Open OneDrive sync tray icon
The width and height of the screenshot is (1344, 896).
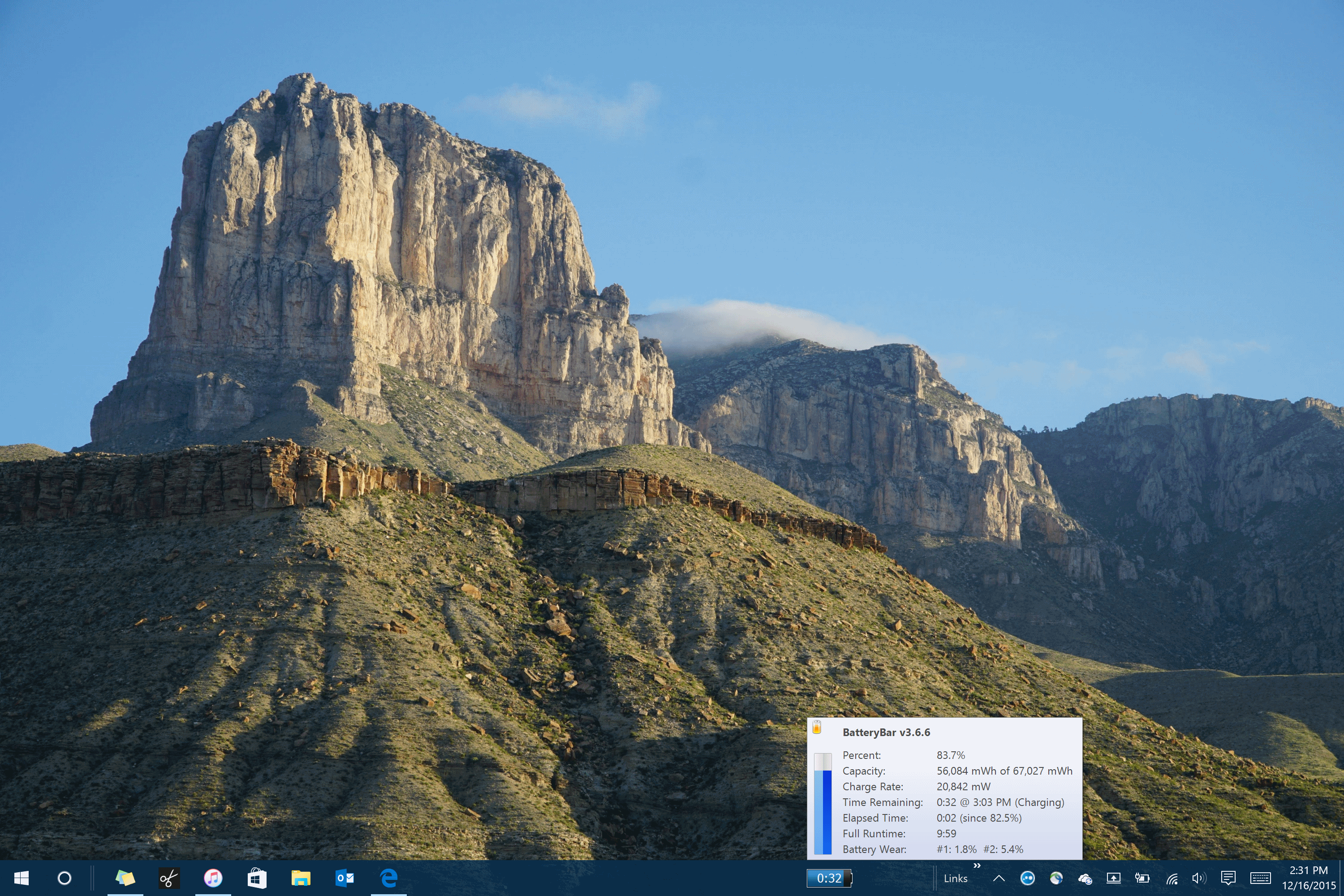[x=1085, y=879]
